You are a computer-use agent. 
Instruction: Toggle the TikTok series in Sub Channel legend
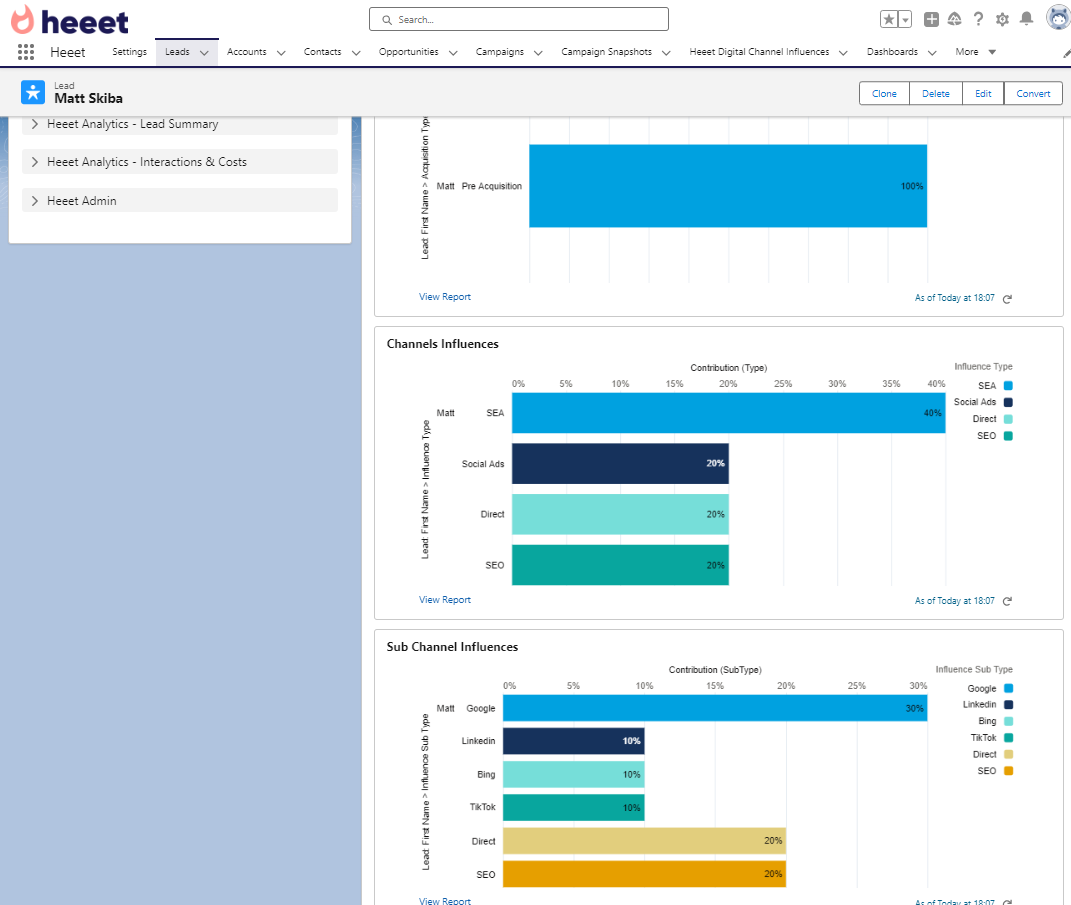[1011, 737]
